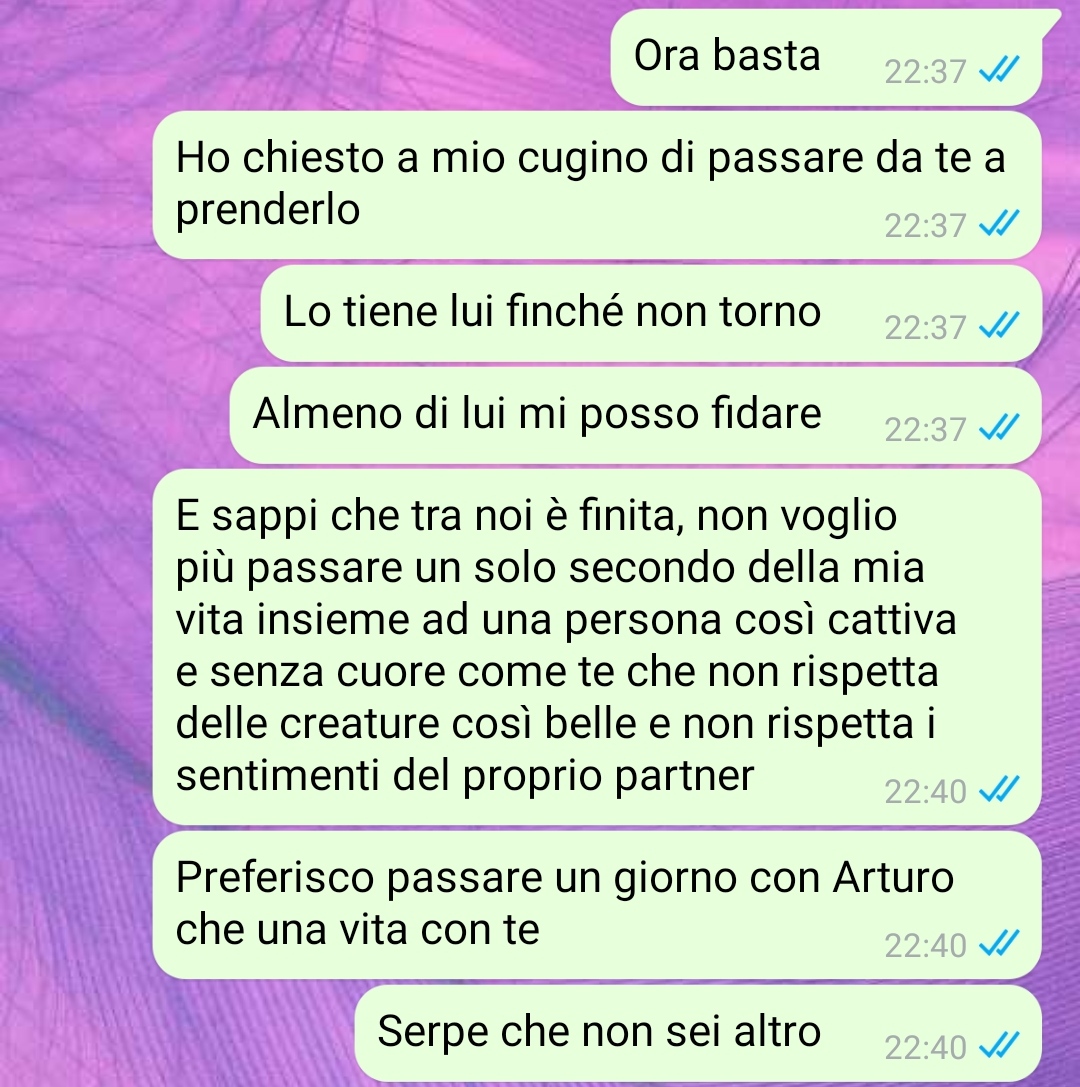Tap blue ticks on 'Serpe che non sei altro'
Screen dimensions: 1080x1087
[x=999, y=1045]
